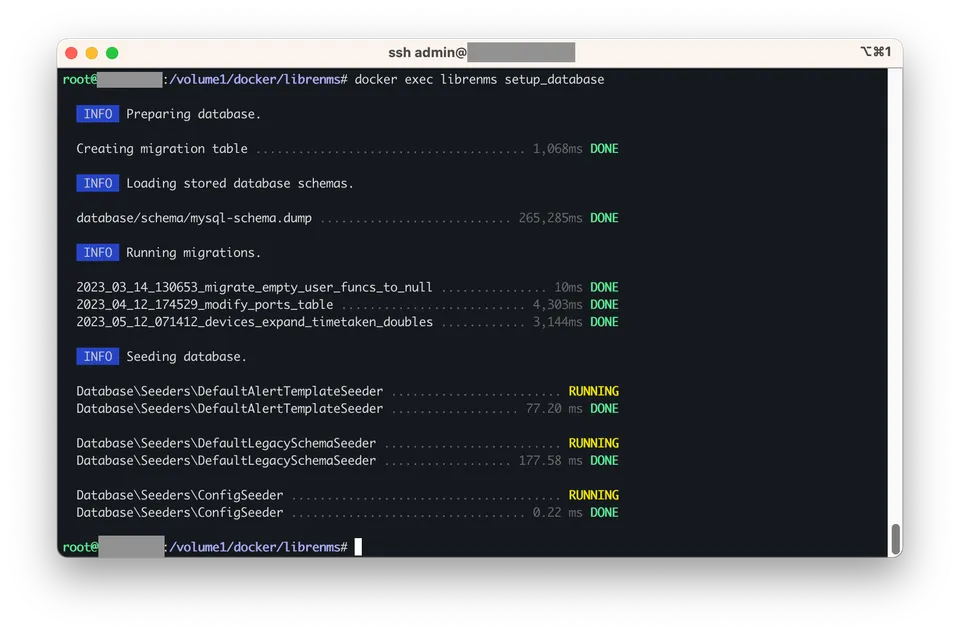Click the ⌥⌘1 shortcut indicator
This screenshot has width=960, height=633.
click(x=875, y=51)
